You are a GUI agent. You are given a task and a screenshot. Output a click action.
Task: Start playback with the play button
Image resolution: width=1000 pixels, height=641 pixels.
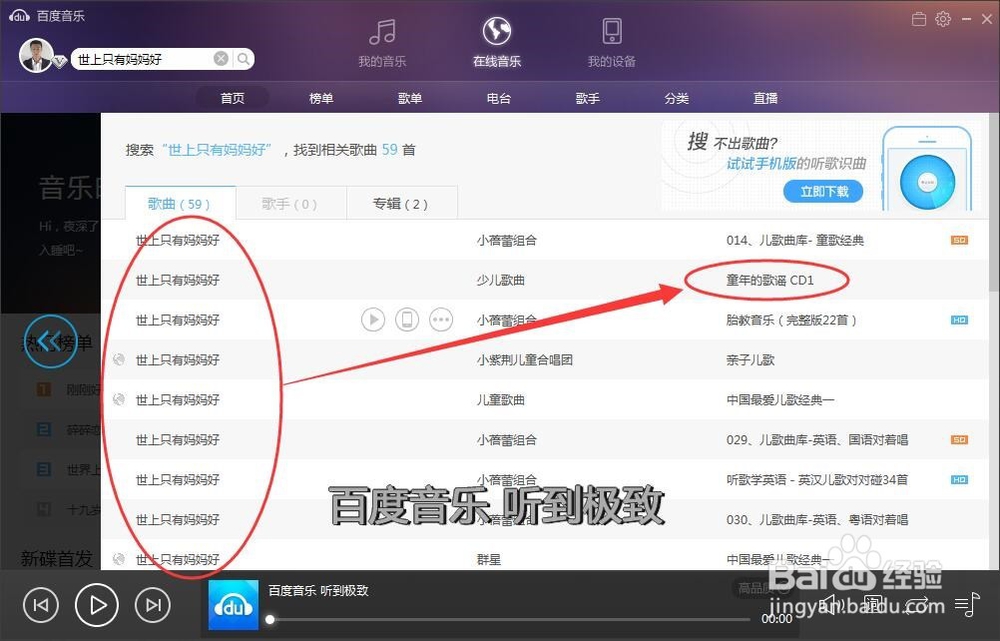[97, 605]
